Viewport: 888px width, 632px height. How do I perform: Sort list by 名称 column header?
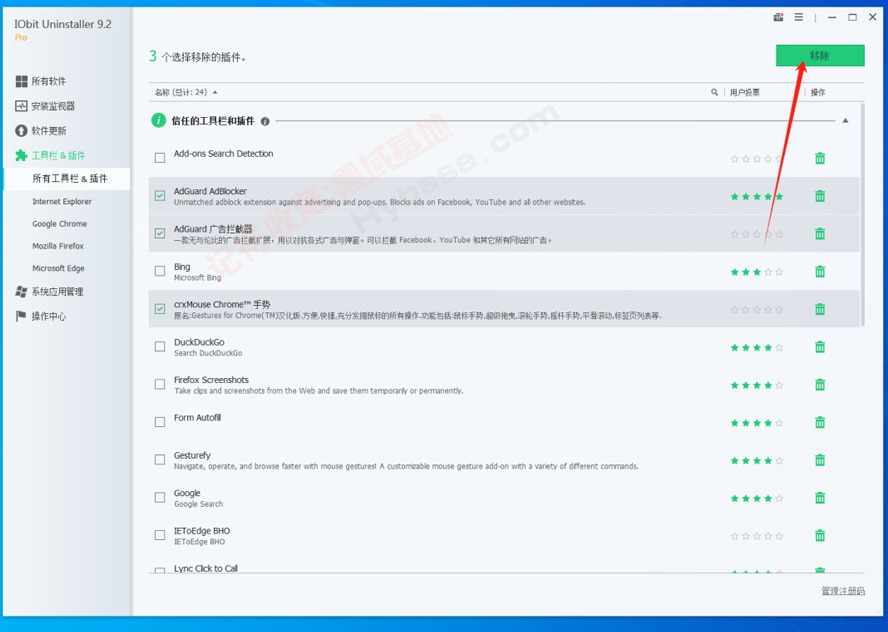point(181,92)
